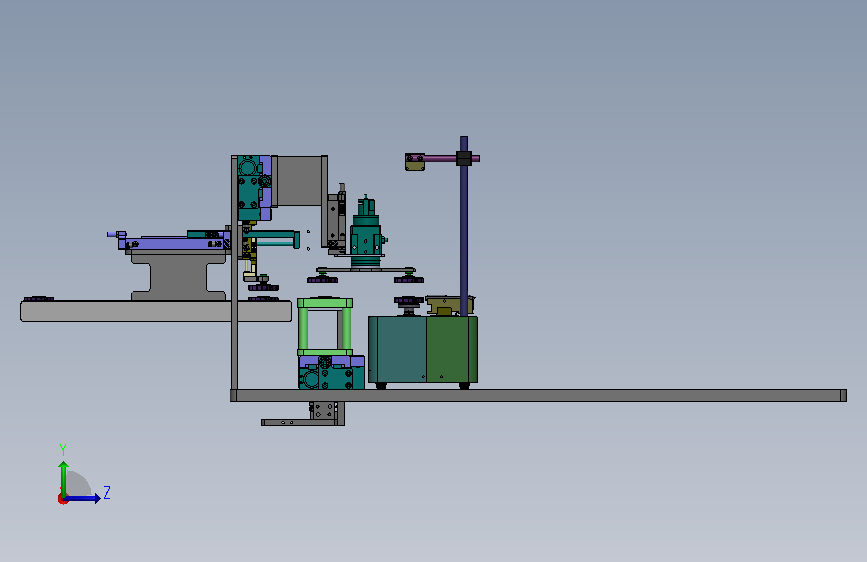Select the black clamp joining arm and post
867x562 pixels.
(464, 159)
